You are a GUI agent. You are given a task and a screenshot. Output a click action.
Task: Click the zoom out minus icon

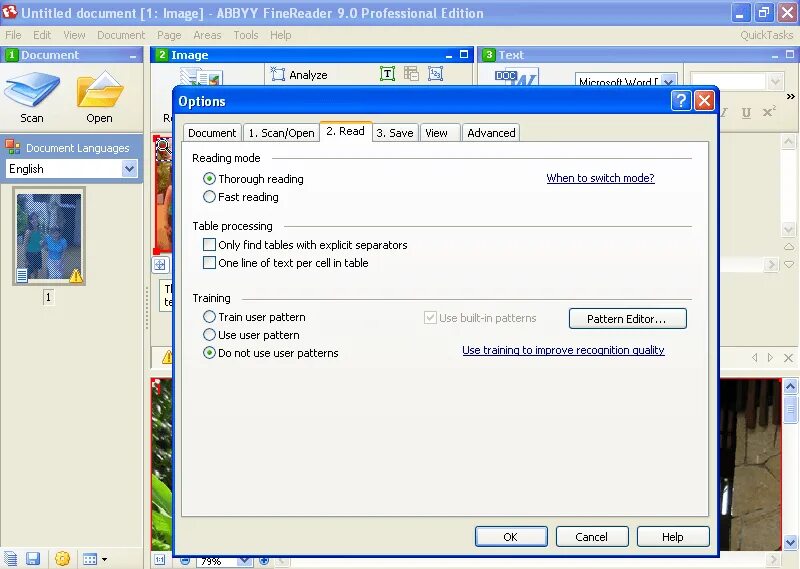(x=185, y=561)
